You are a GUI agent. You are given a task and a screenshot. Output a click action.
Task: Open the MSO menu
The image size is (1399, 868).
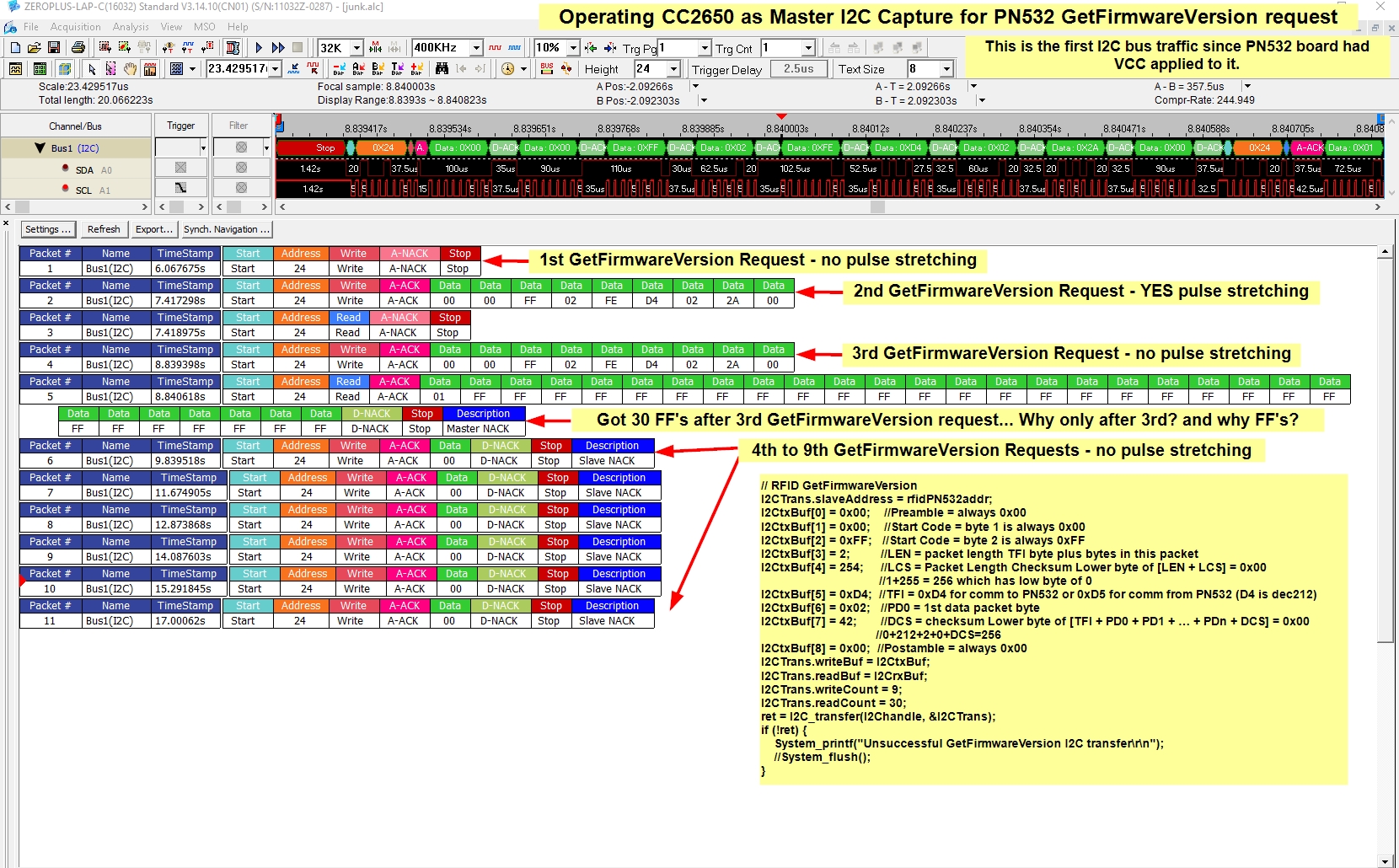tap(205, 27)
